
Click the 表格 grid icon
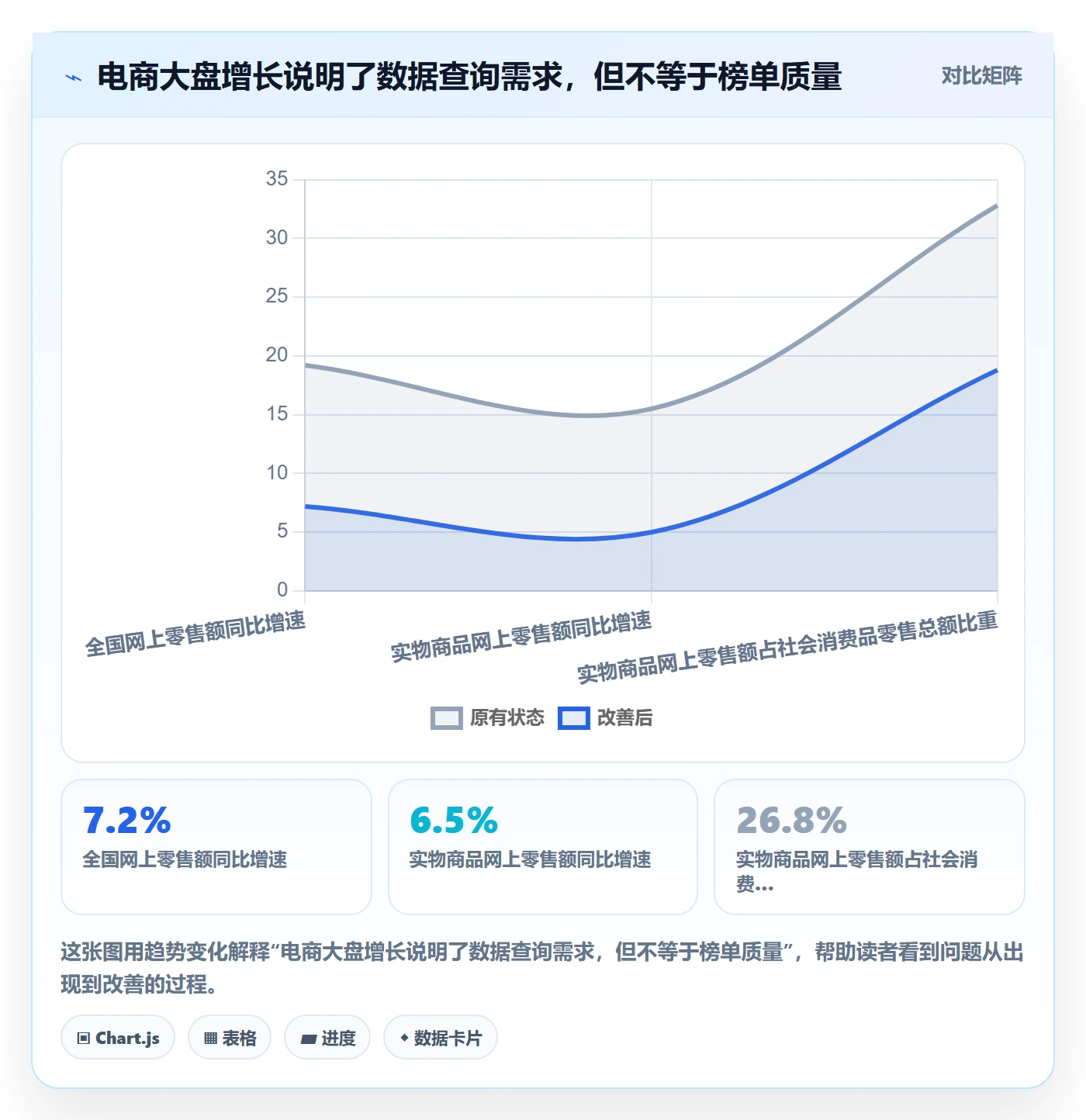210,1039
